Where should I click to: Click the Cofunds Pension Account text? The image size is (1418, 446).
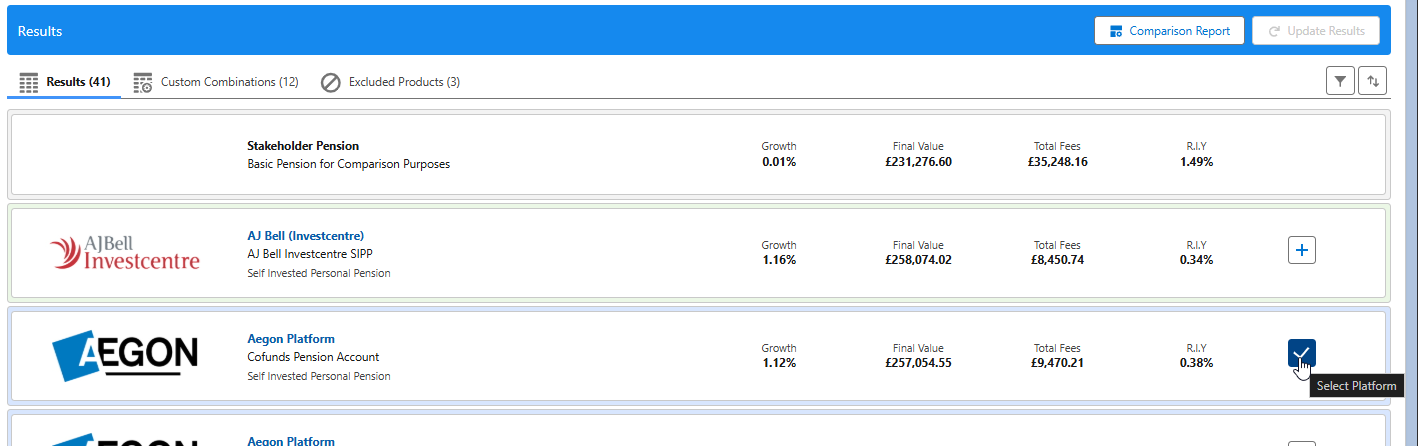point(313,357)
